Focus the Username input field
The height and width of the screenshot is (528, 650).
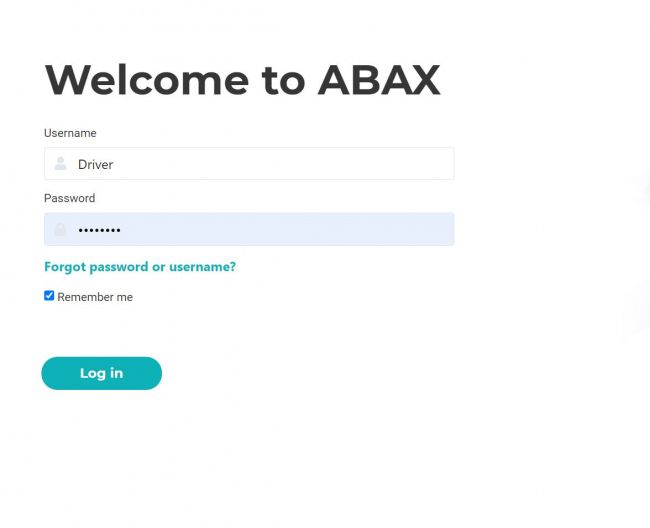(249, 164)
